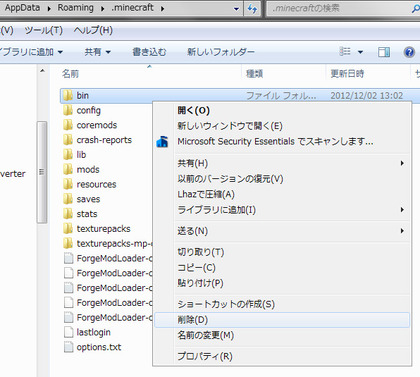Select the crash-reports folder icon
Screen dimensions: 420x377
coord(68,140)
